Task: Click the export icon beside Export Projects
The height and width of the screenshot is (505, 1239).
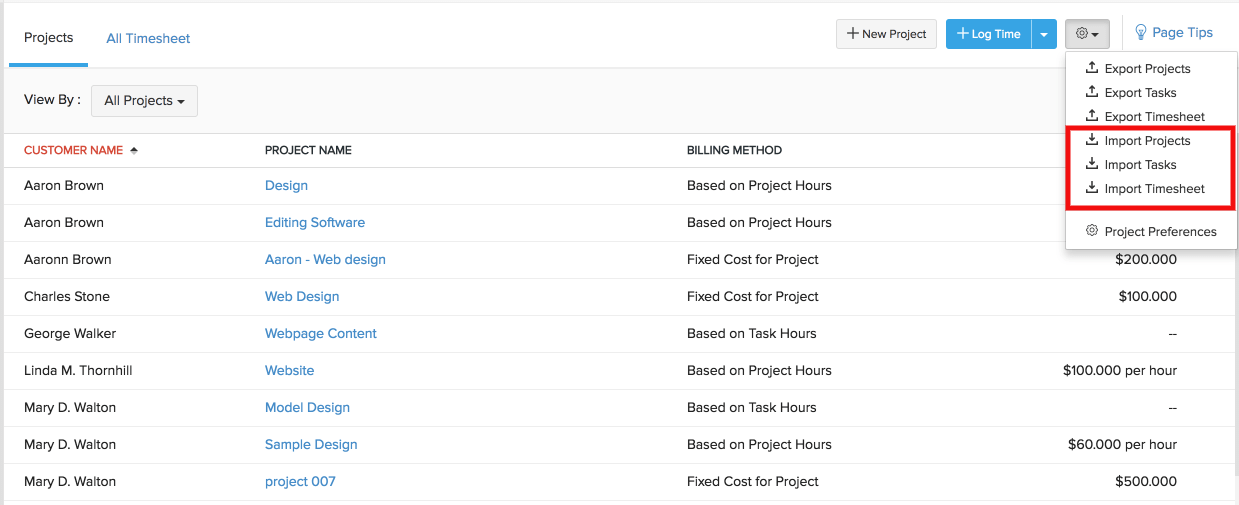Action: click(1092, 68)
